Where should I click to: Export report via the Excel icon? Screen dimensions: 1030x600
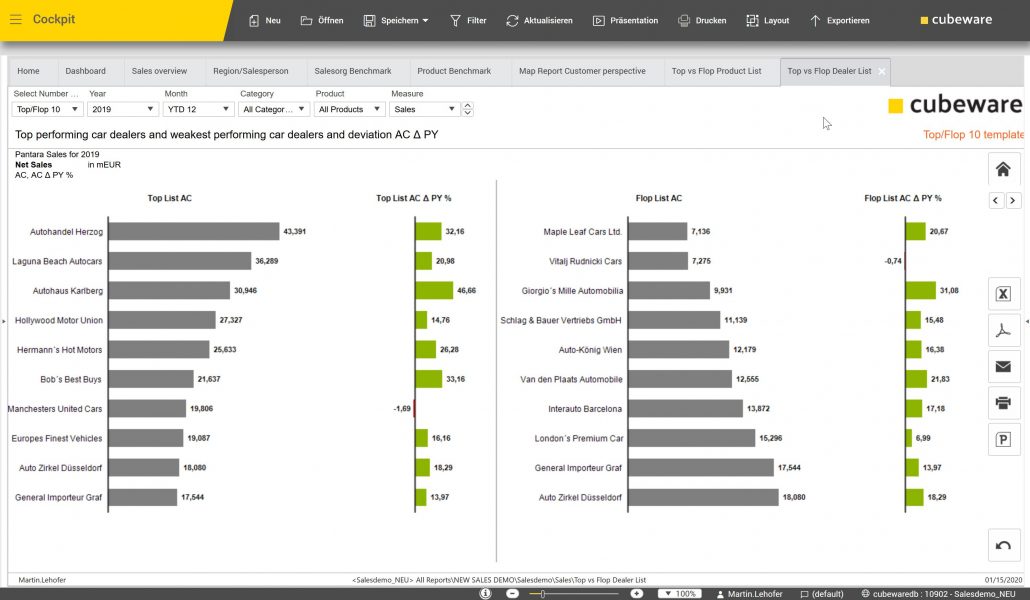point(1003,295)
